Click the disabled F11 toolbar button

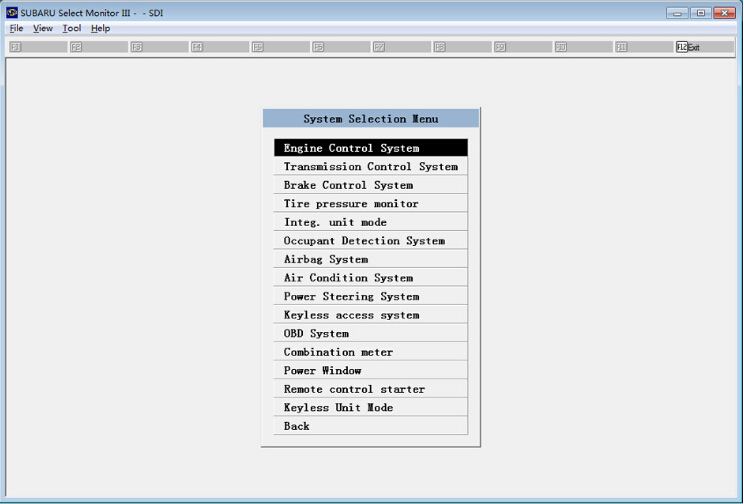click(x=644, y=47)
